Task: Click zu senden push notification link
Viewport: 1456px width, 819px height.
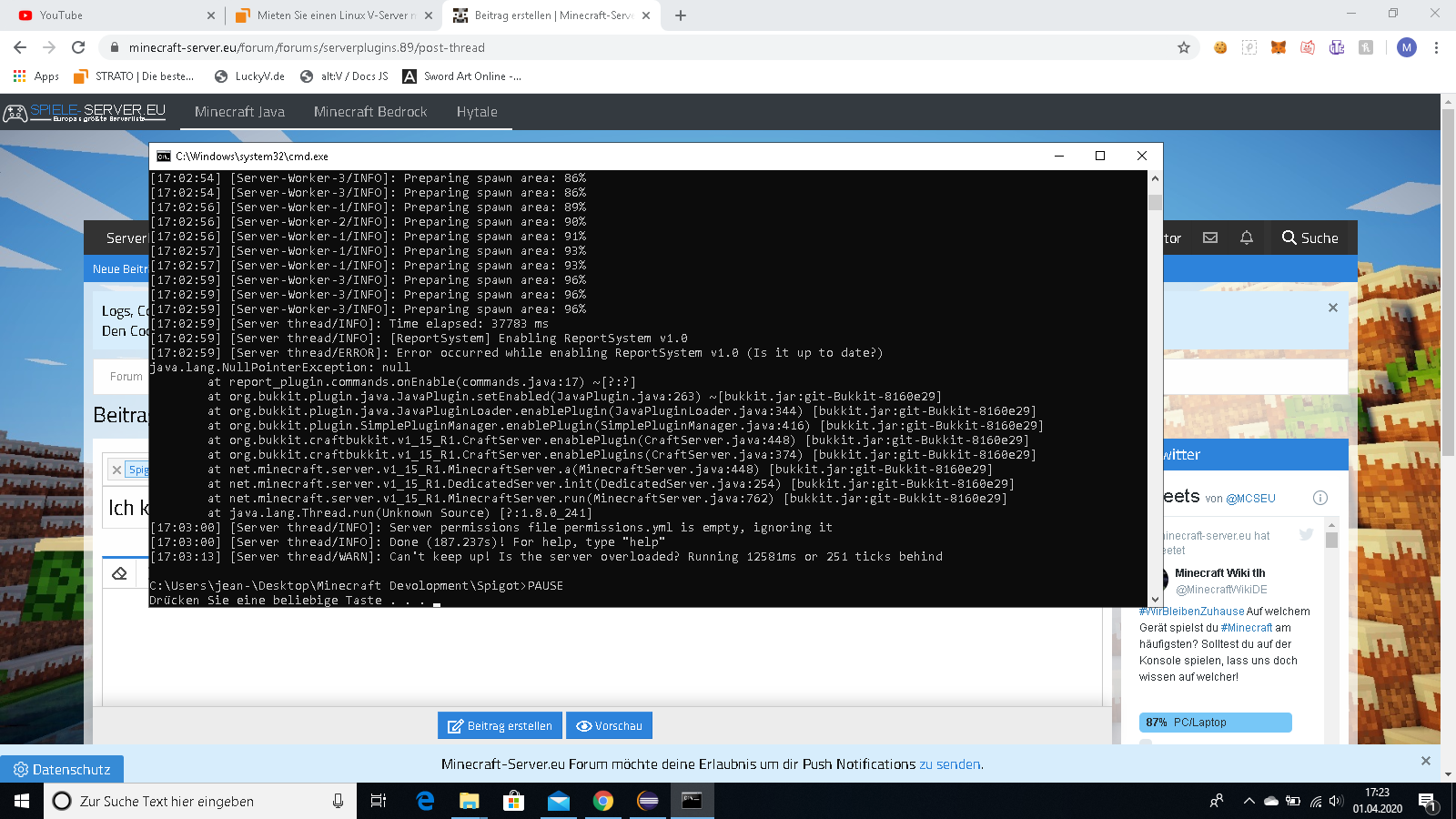Action: 950,764
